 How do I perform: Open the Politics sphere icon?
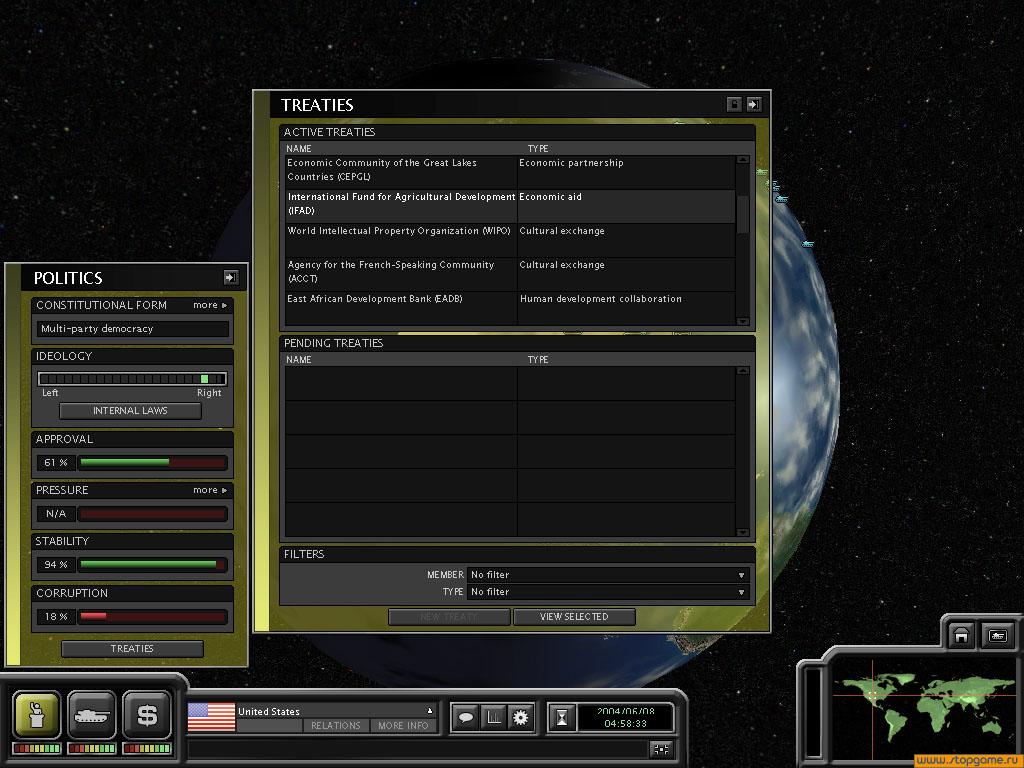pos(37,715)
